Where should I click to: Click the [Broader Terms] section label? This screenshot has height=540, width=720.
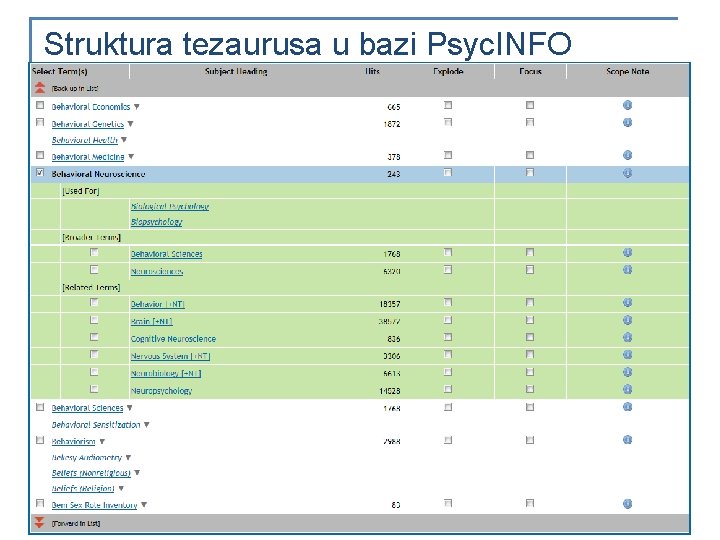[x=91, y=237]
